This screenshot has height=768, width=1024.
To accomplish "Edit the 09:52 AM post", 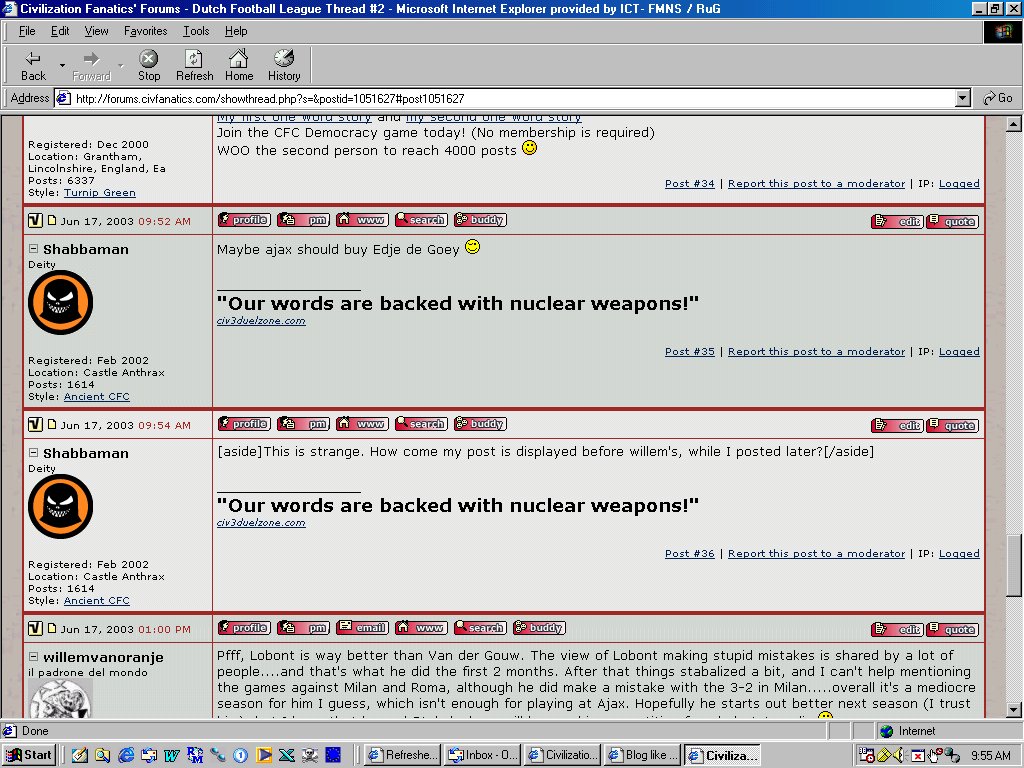I will point(897,221).
